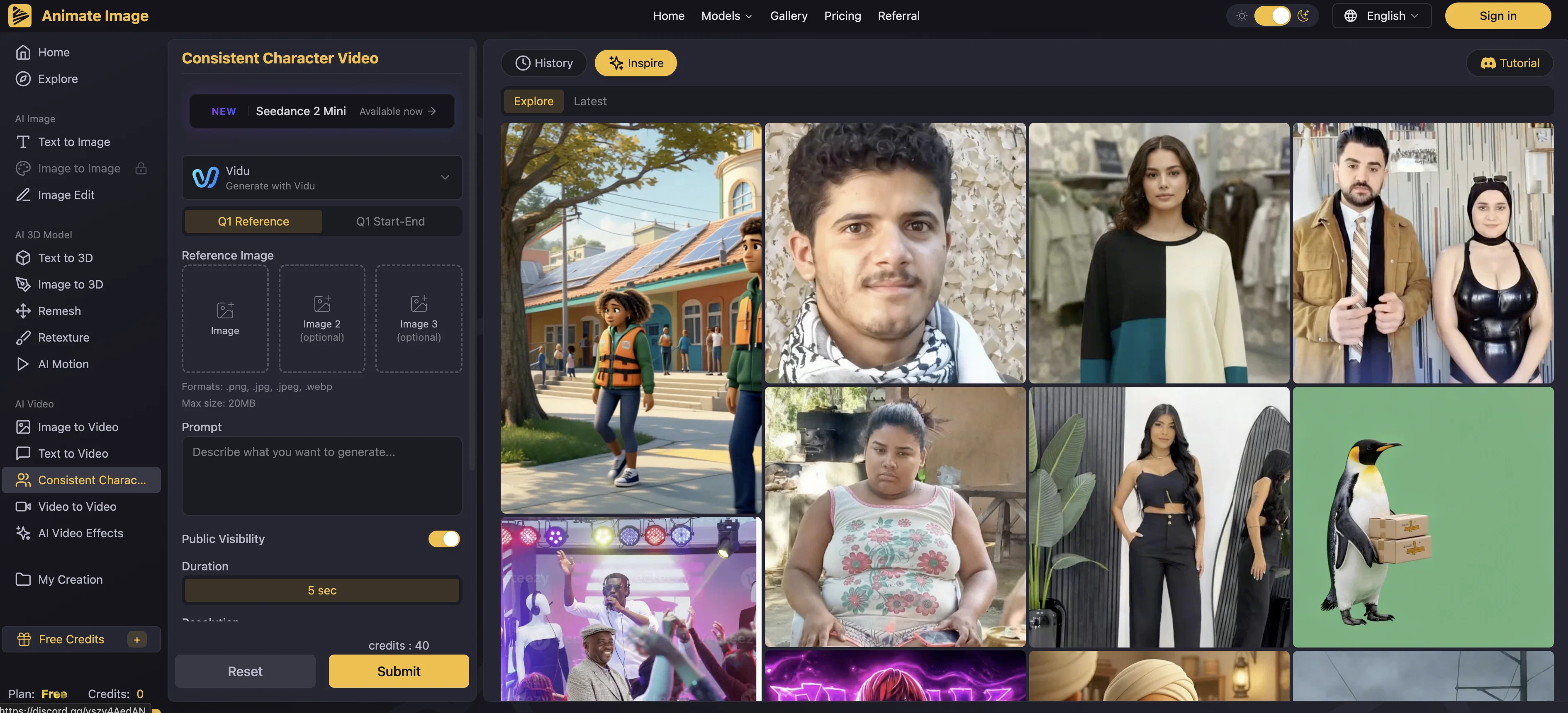Open Gallery from top navigation

click(788, 16)
